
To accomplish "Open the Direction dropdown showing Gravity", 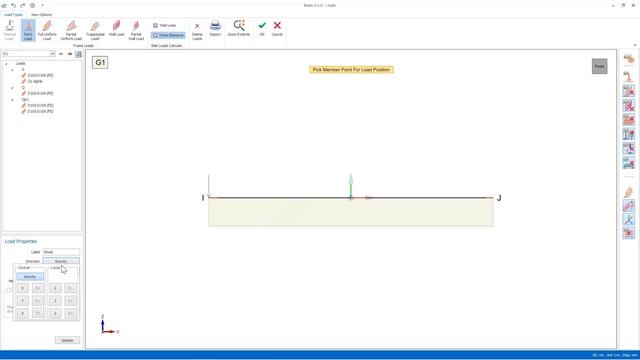I will (x=61, y=261).
